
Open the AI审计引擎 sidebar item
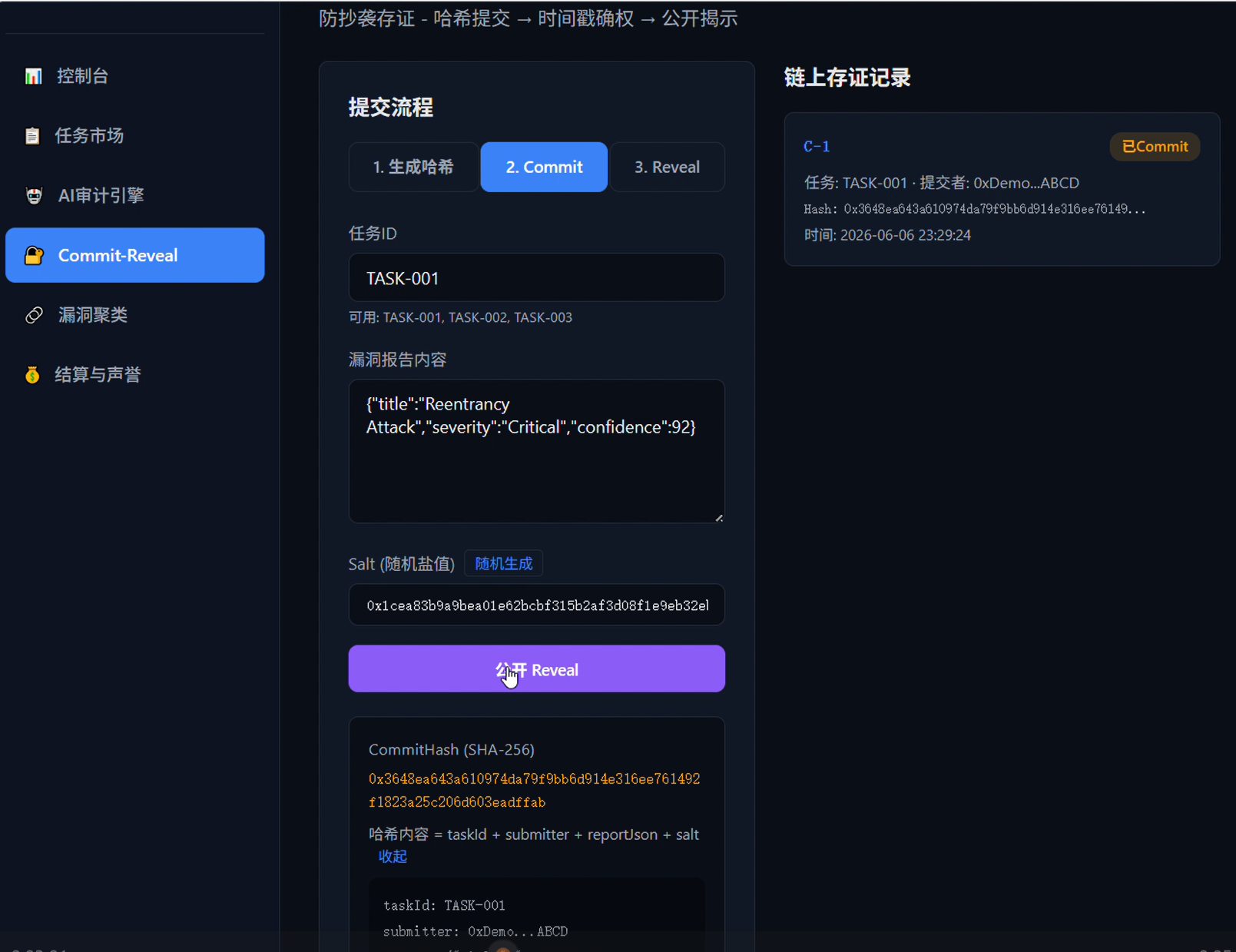pos(135,195)
